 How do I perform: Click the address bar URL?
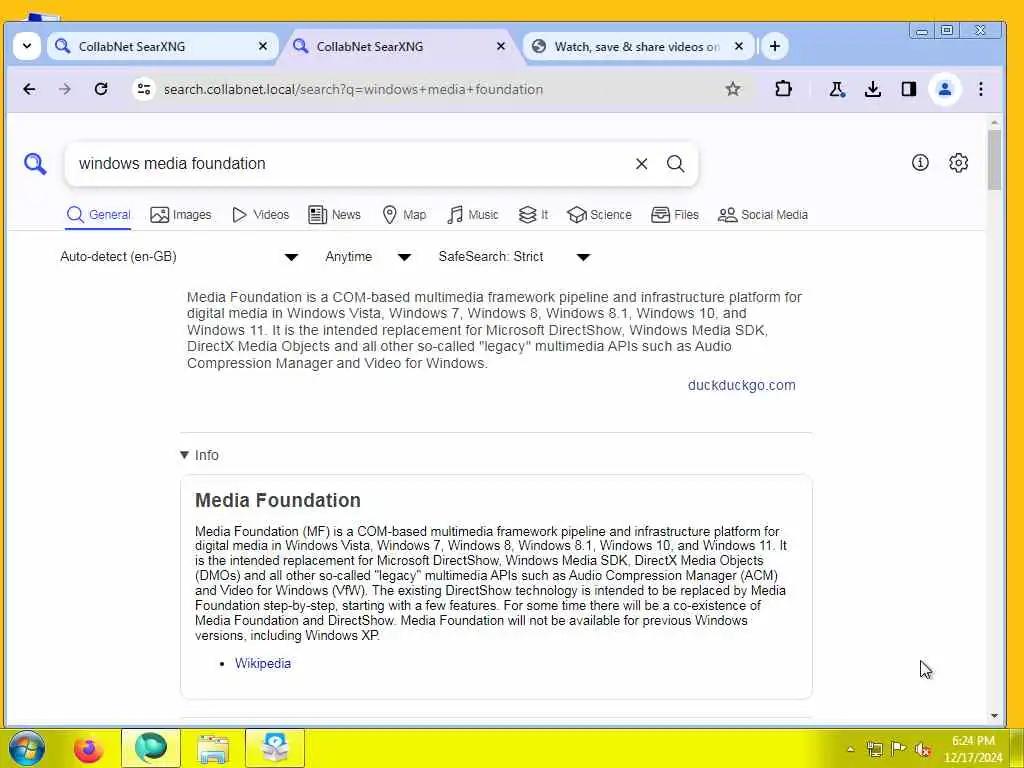click(x=353, y=89)
